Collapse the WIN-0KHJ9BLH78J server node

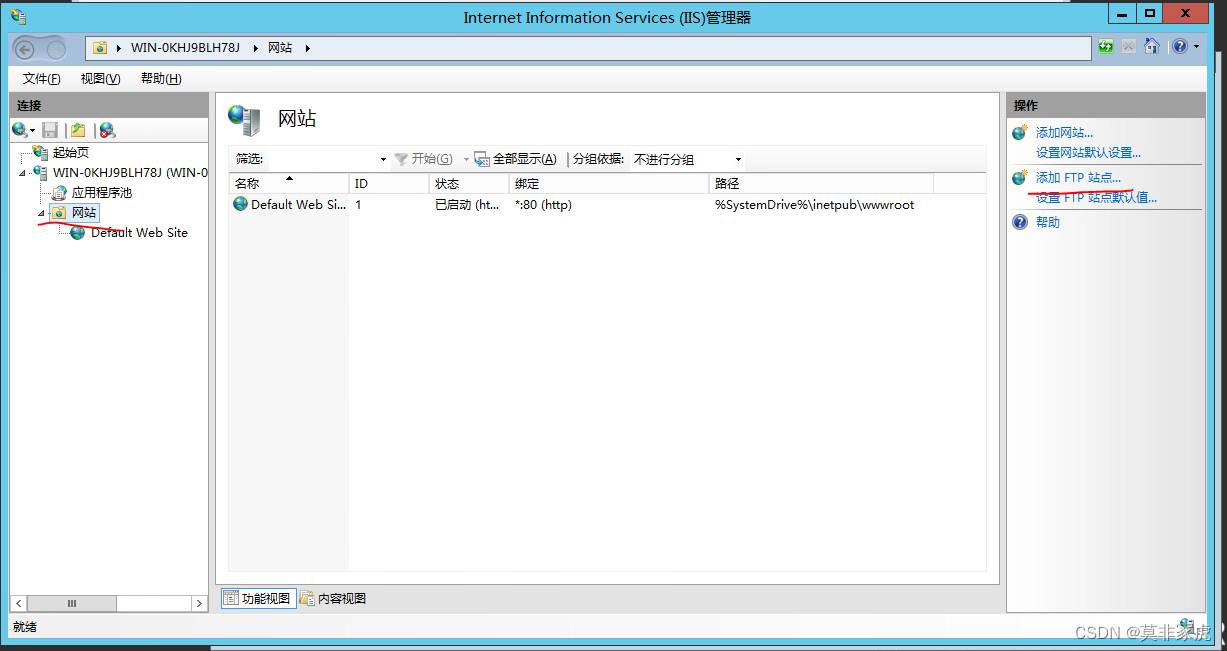tap(23, 172)
